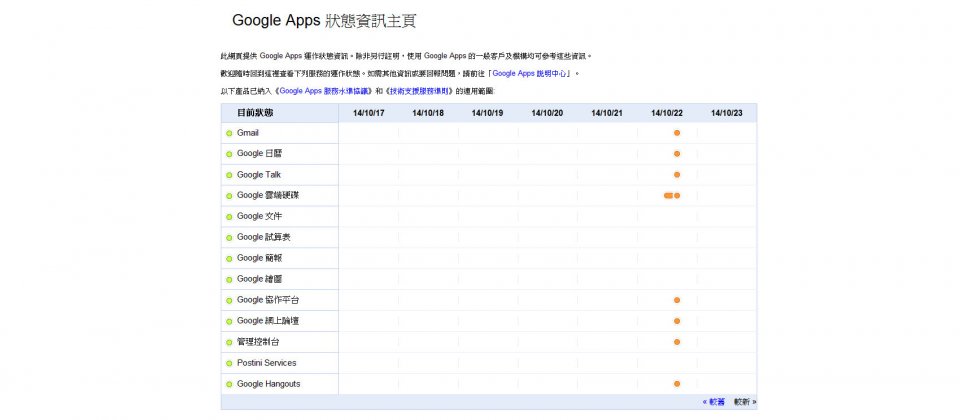Viewport: 960px width, 420px height.
Task: Open the orange incident dot in the Google 協作平台 row
Action: [677, 300]
